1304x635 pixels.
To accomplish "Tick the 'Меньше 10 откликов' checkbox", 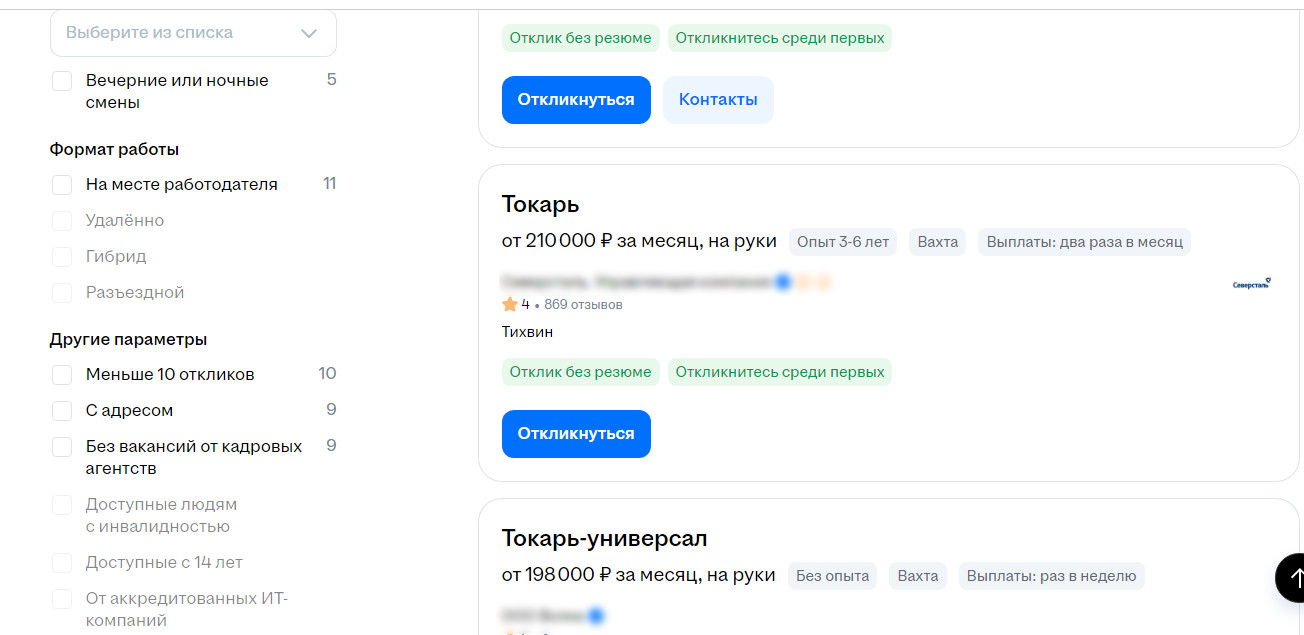I will (62, 375).
